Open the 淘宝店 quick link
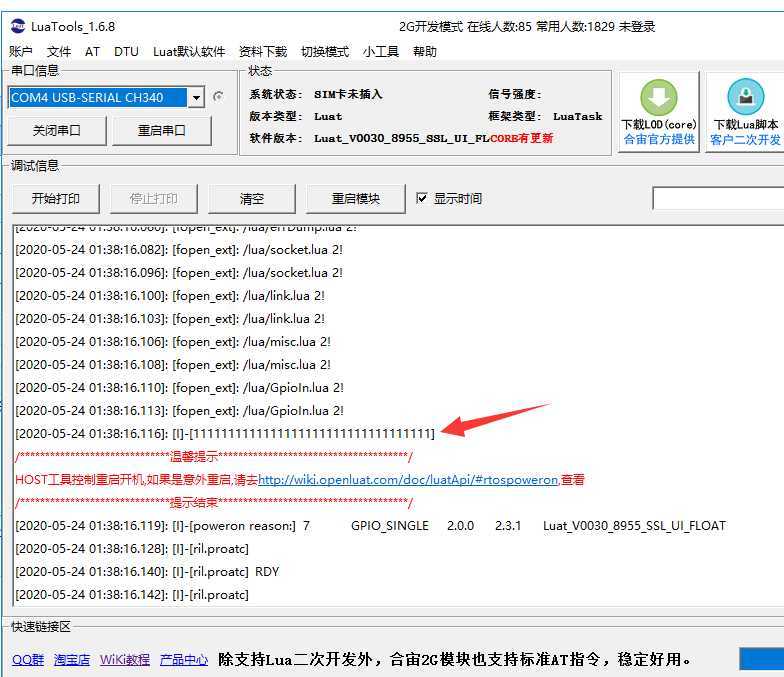The height and width of the screenshot is (677, 784). (72, 660)
